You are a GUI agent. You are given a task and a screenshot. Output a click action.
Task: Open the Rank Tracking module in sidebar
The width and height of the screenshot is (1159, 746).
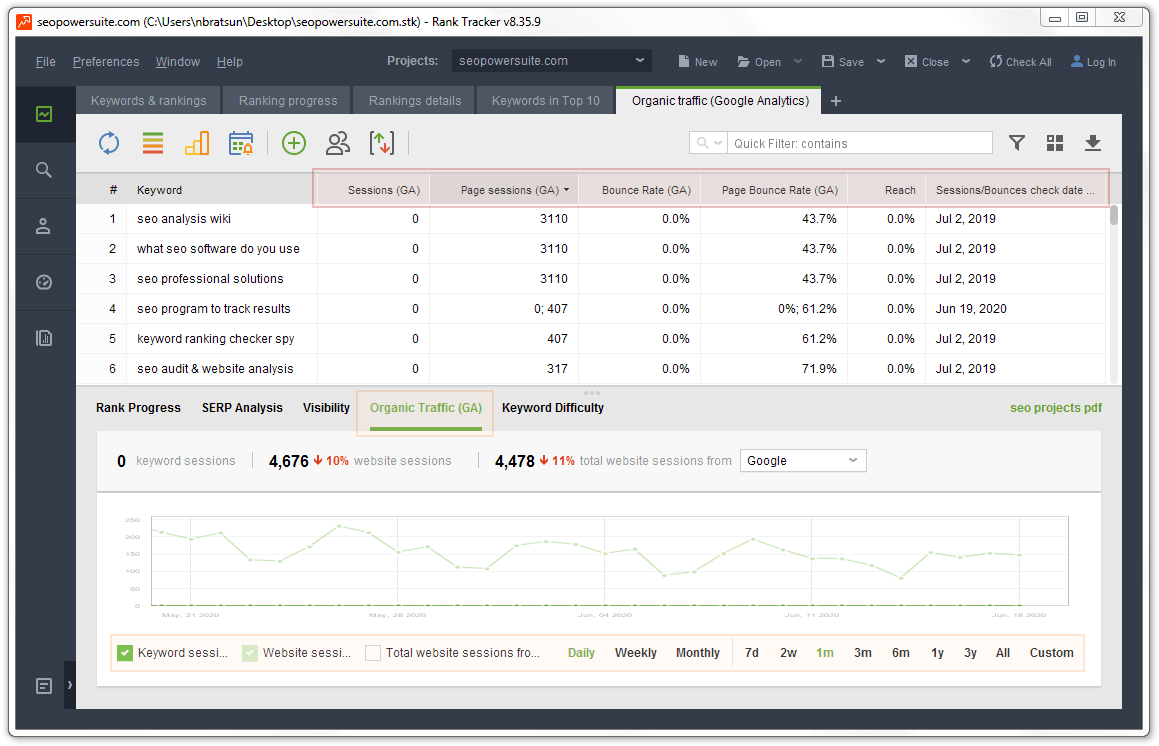(x=44, y=114)
